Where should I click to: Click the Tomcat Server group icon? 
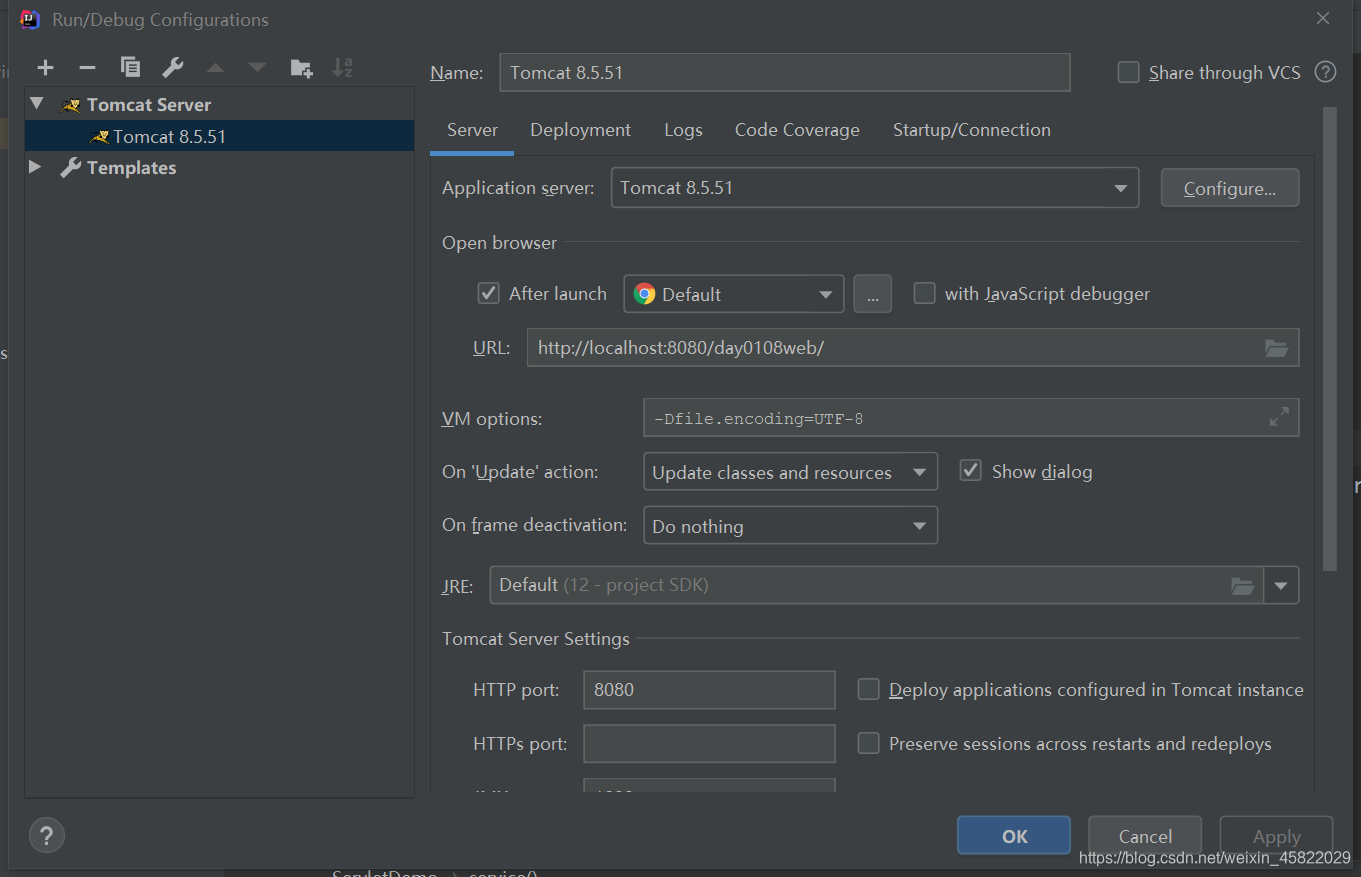pos(70,105)
